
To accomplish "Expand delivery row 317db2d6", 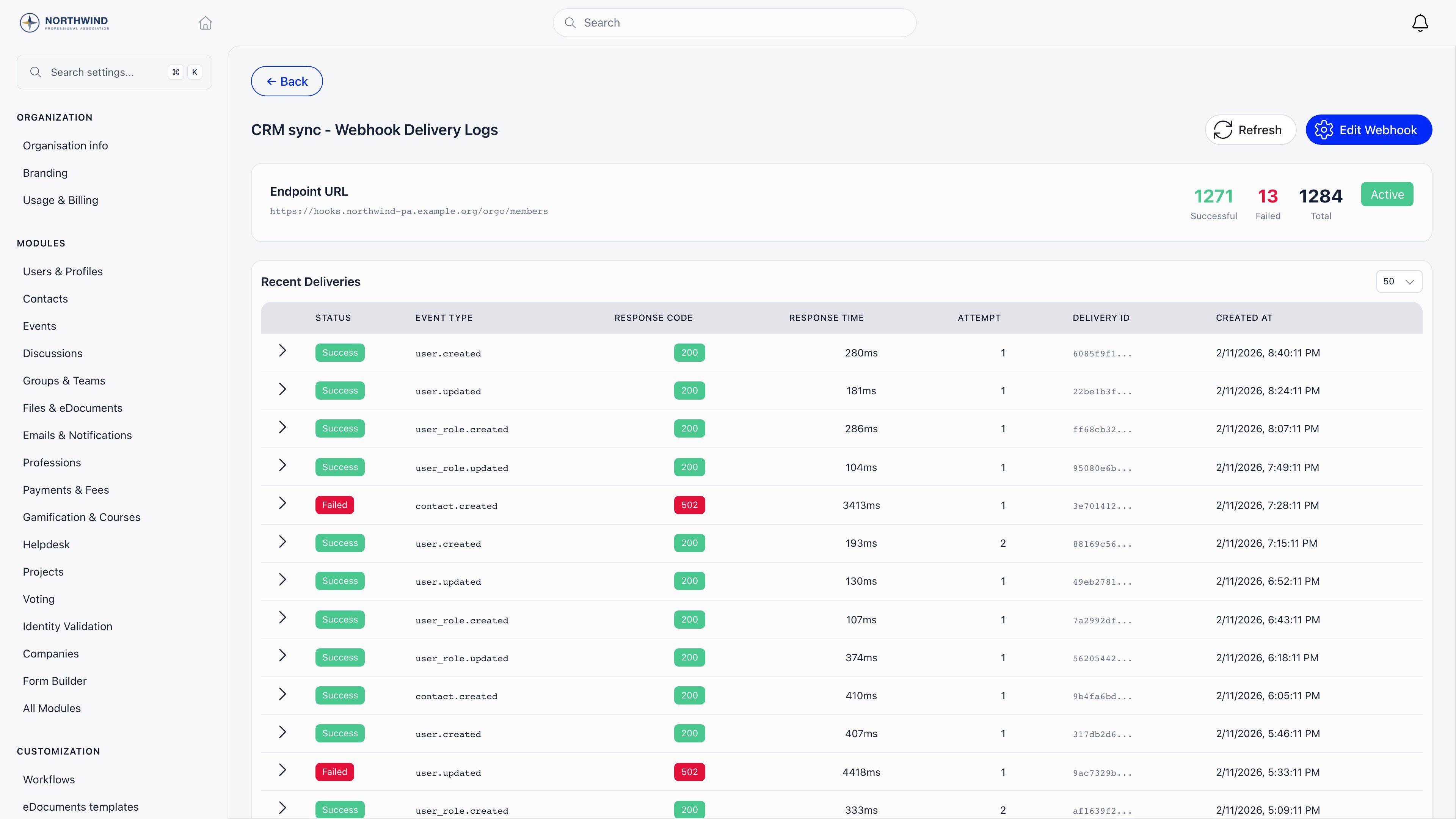I will pyautogui.click(x=282, y=733).
